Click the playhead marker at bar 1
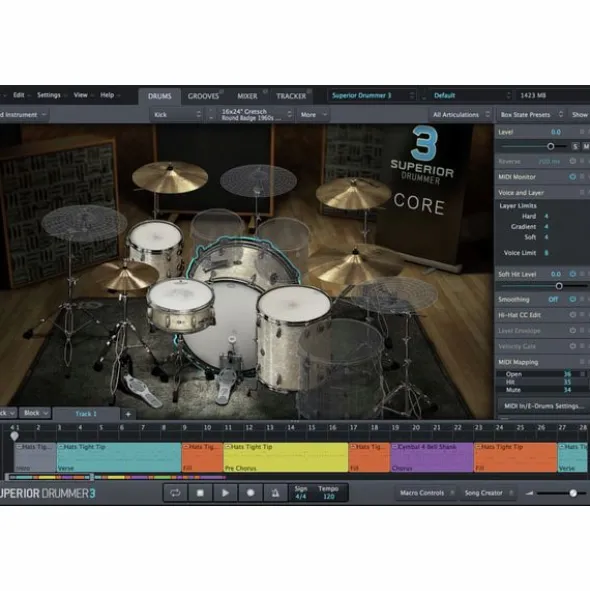The image size is (590, 591). click(x=14, y=436)
